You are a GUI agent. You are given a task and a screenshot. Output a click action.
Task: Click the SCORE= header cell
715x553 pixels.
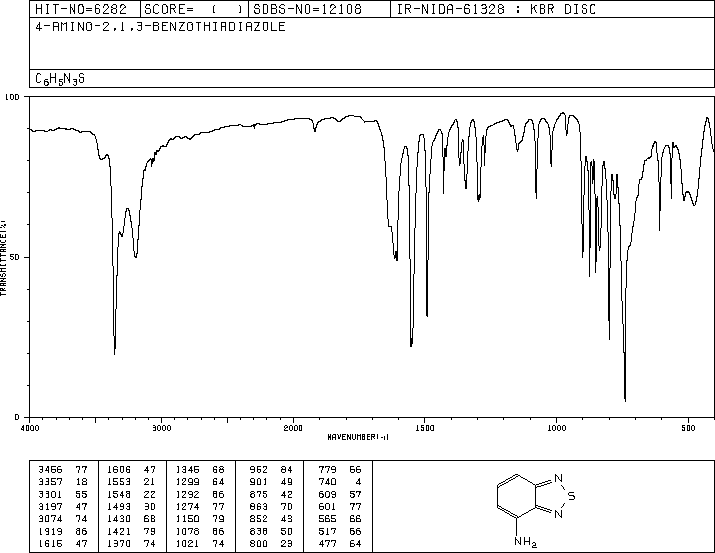click(x=194, y=9)
